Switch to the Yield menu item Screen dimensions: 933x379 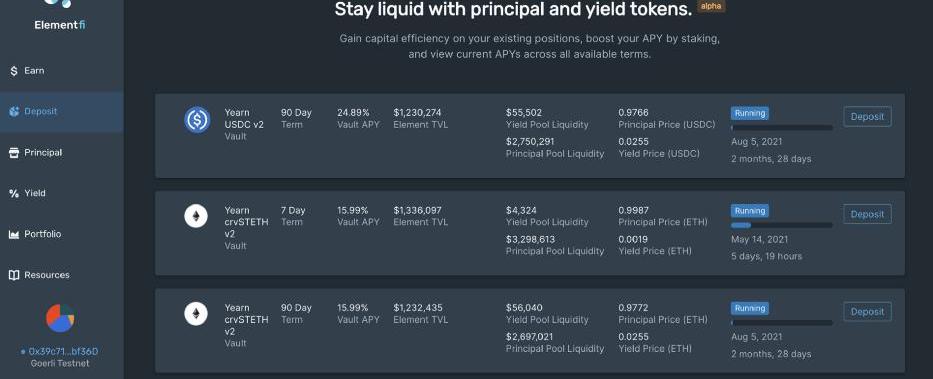click(27, 193)
